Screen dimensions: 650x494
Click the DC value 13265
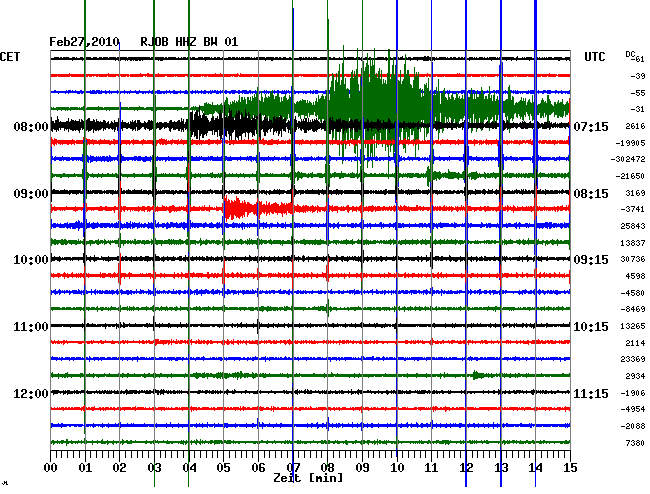[633, 326]
